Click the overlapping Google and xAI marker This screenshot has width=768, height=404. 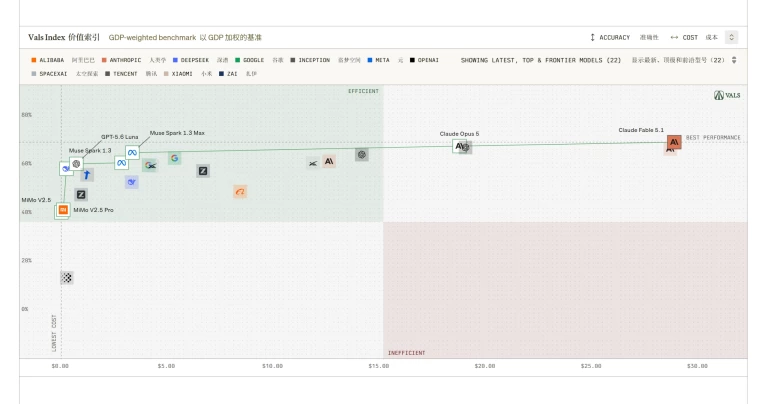150,166
